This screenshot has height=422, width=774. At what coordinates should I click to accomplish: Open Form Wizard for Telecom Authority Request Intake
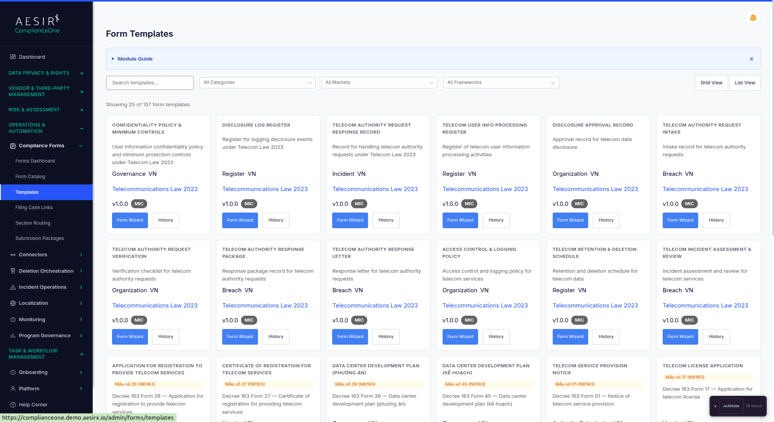point(680,220)
